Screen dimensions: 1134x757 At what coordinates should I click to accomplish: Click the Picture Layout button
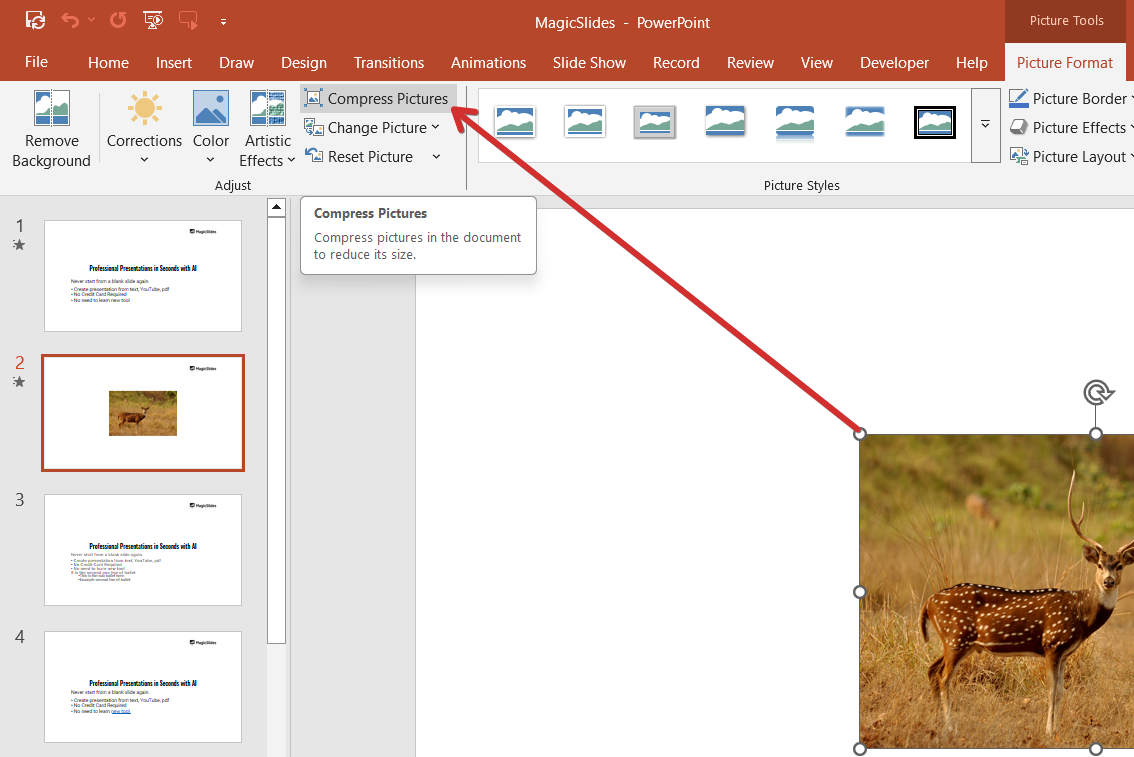(x=1072, y=157)
